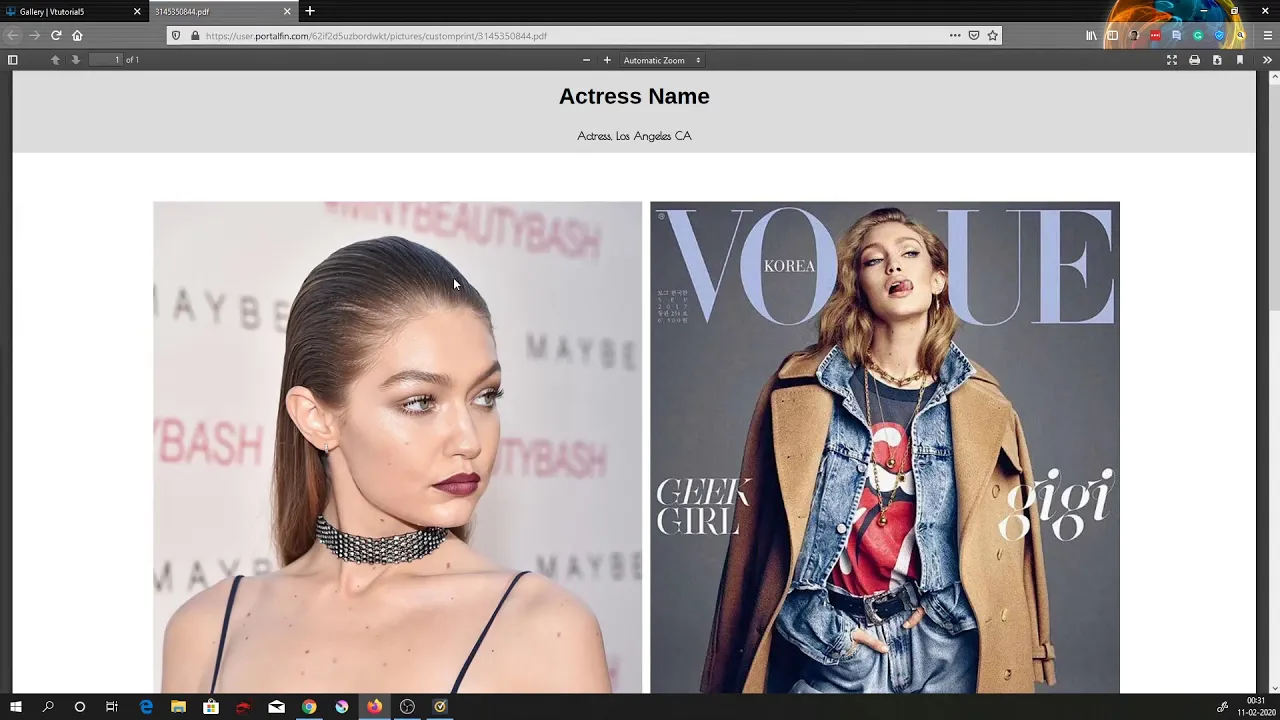The width and height of the screenshot is (1280, 720).
Task: Save page to Pocket
Action: (974, 35)
